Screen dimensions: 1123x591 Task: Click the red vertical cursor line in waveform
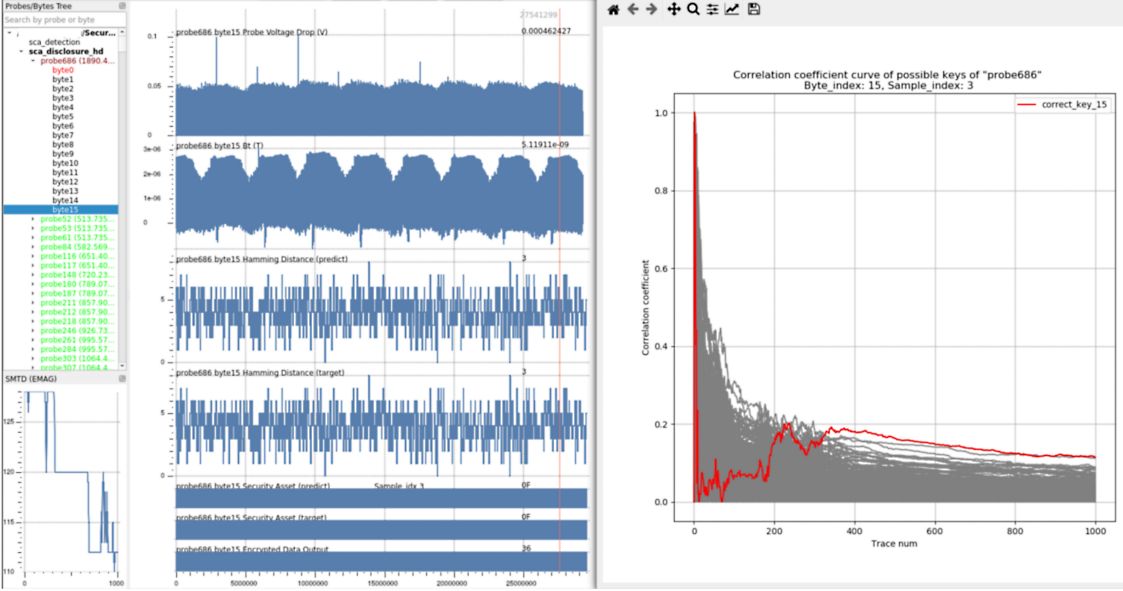pos(559,300)
